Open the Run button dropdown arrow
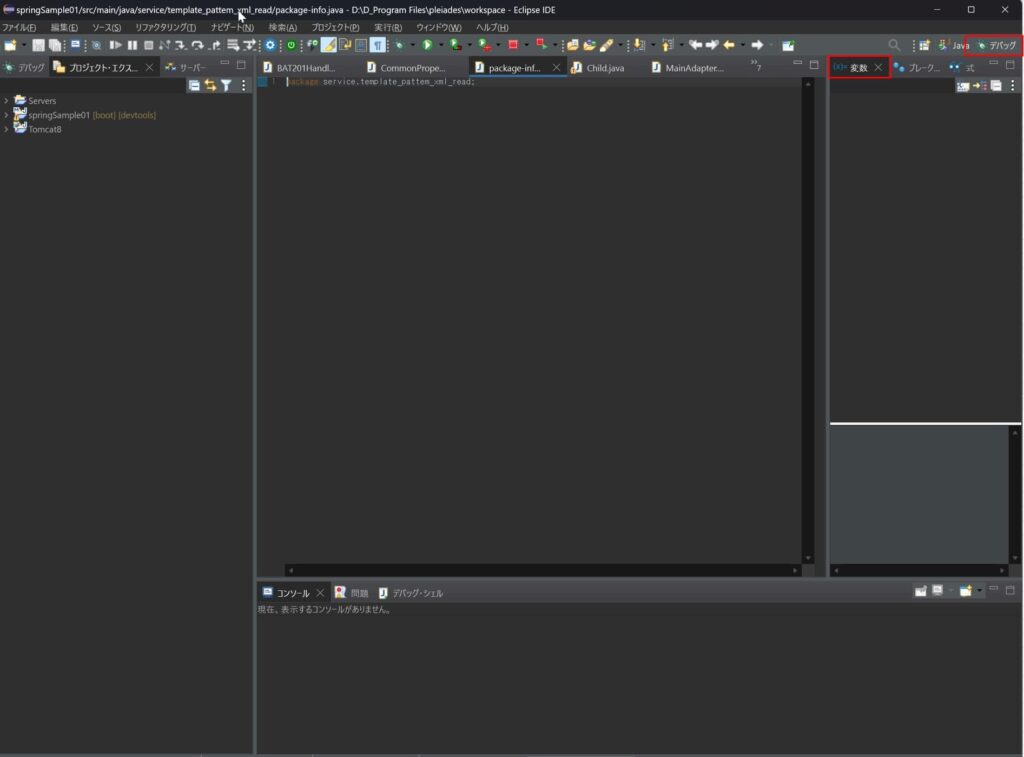 440,45
